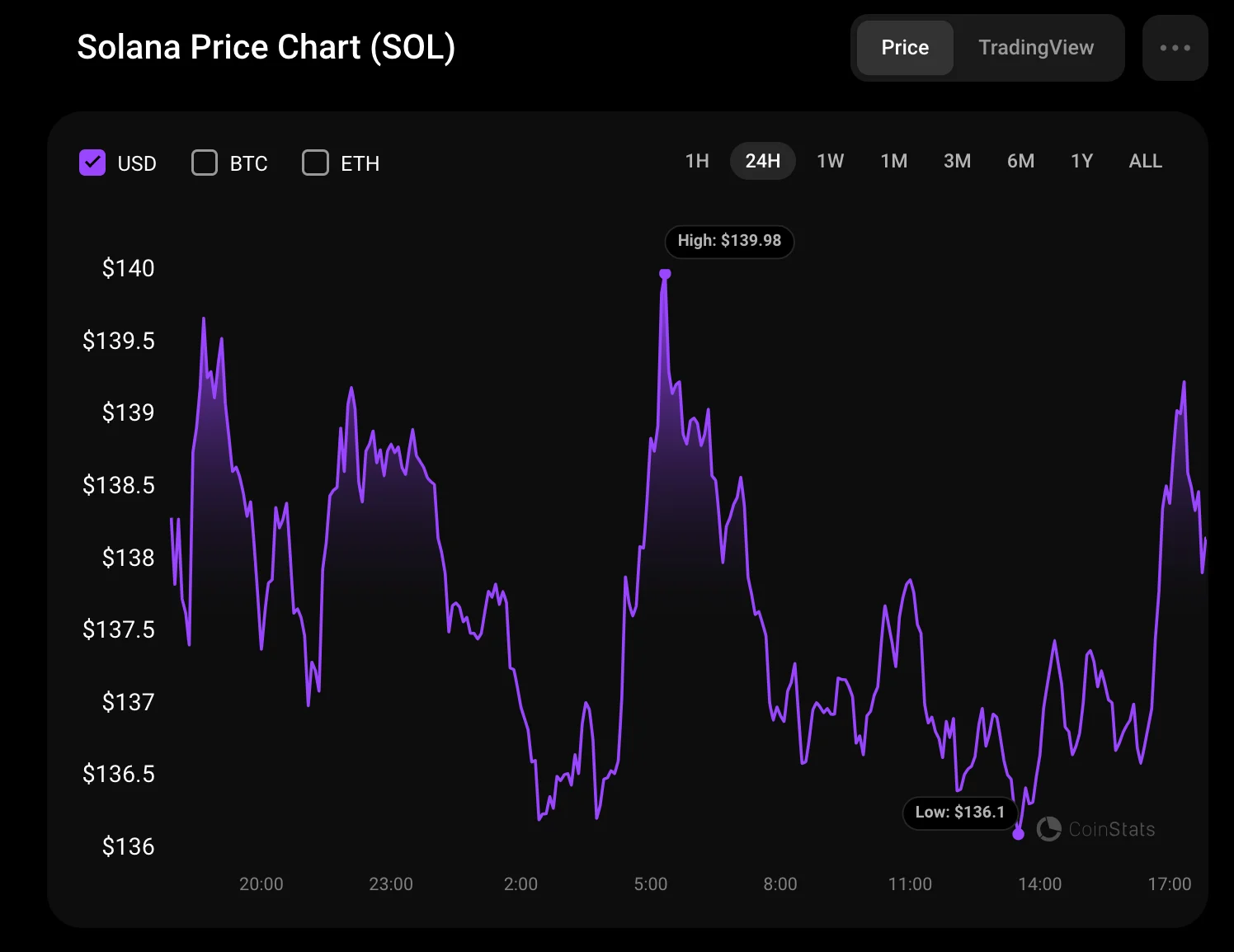
Task: Enable the BTC currency checkbox
Action: (205, 163)
